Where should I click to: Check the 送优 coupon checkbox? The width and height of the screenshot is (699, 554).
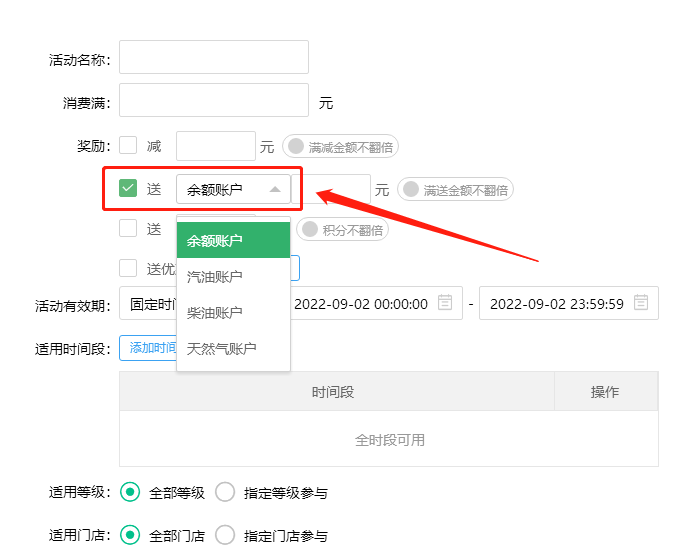tap(128, 267)
